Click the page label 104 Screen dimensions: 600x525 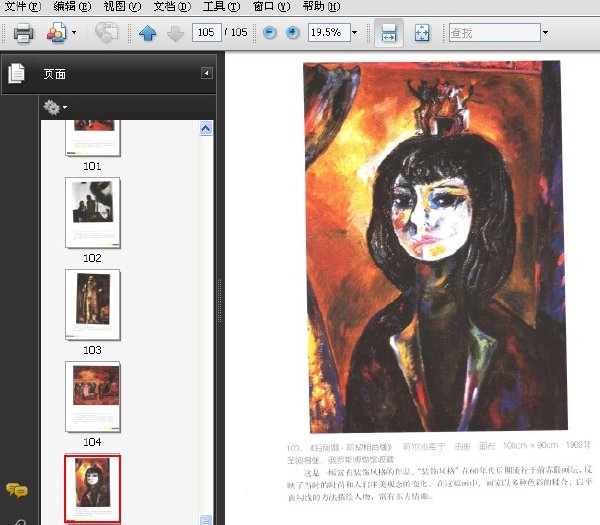[x=92, y=442]
